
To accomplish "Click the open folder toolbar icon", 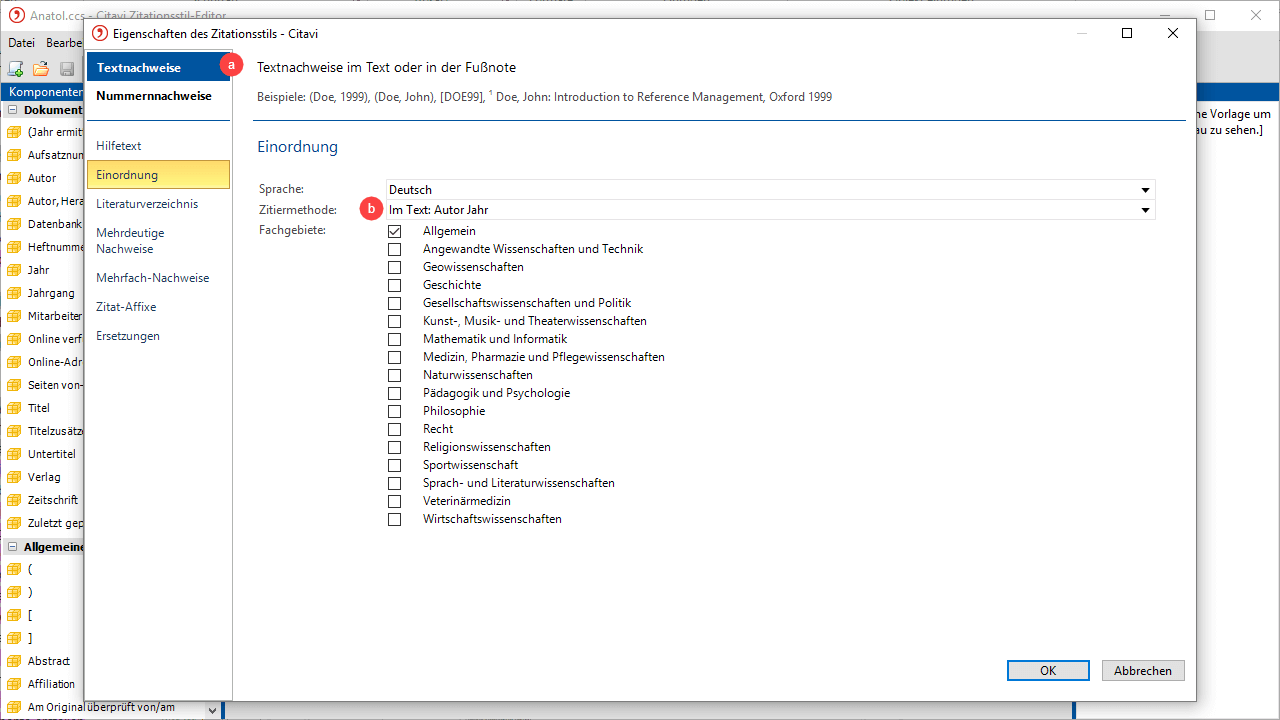I will pyautogui.click(x=41, y=69).
